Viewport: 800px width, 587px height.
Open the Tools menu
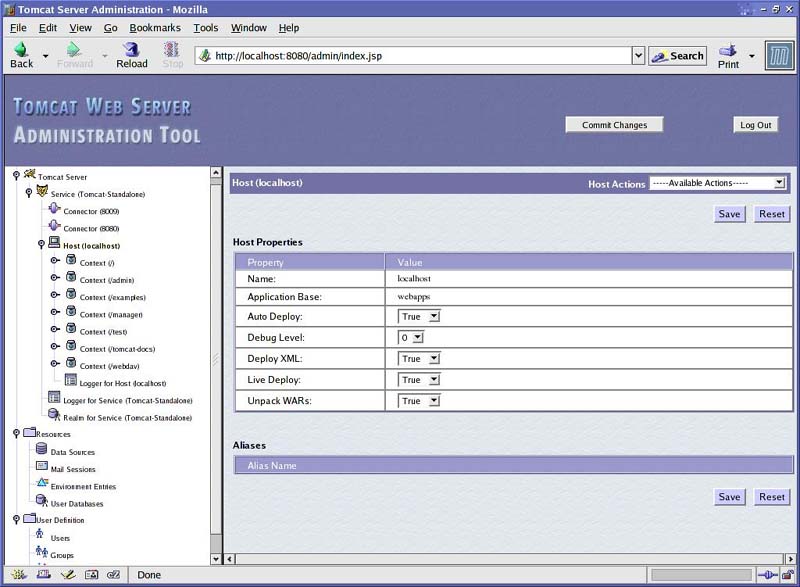click(206, 28)
